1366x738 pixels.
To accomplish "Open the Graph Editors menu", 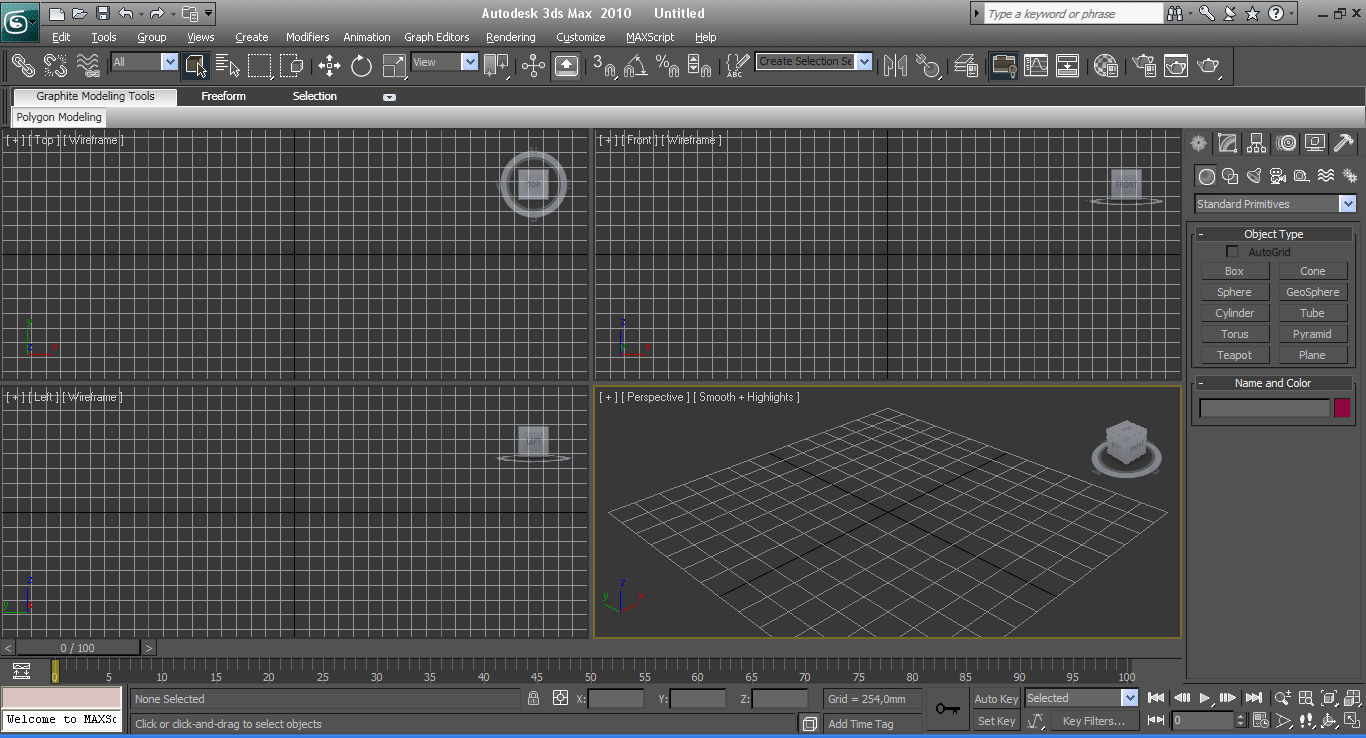I will tap(436, 37).
